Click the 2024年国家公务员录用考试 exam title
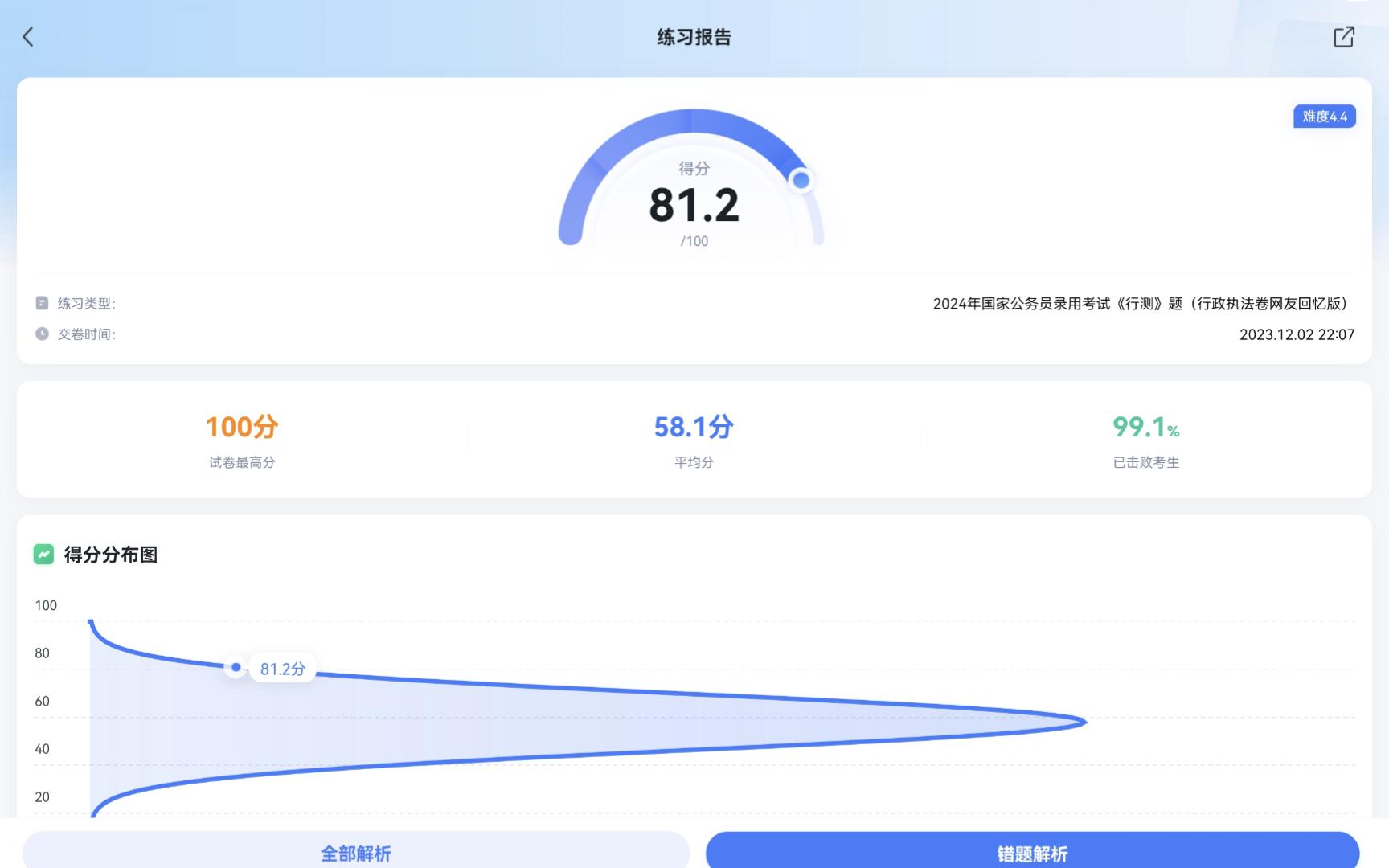Screen dimensions: 1389x868 [x=1143, y=304]
